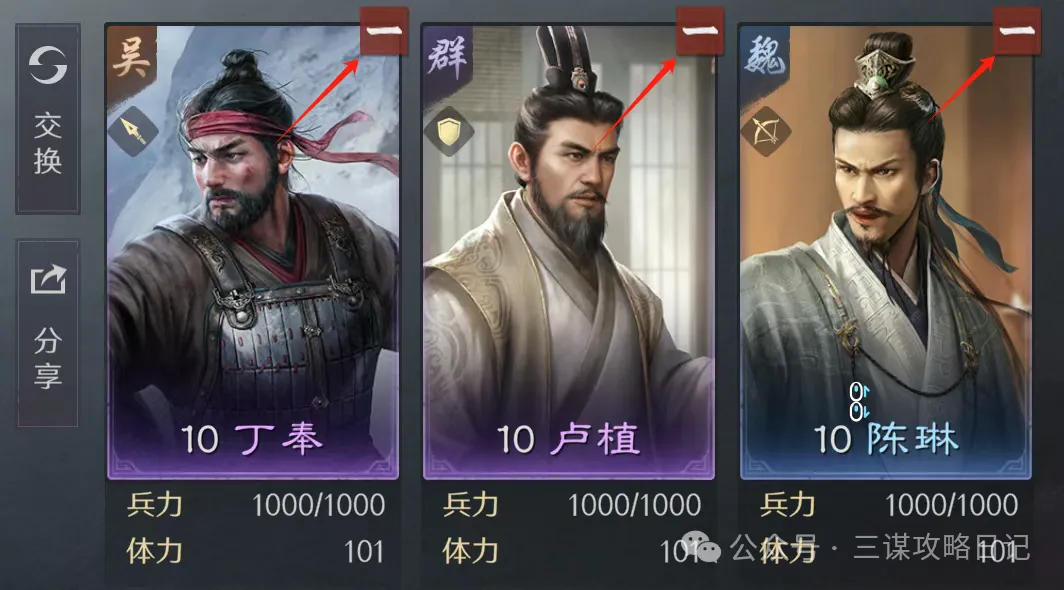Screen dimensions: 1064x590
Task: Click the 10 陈琳 name label
Action: [886, 439]
